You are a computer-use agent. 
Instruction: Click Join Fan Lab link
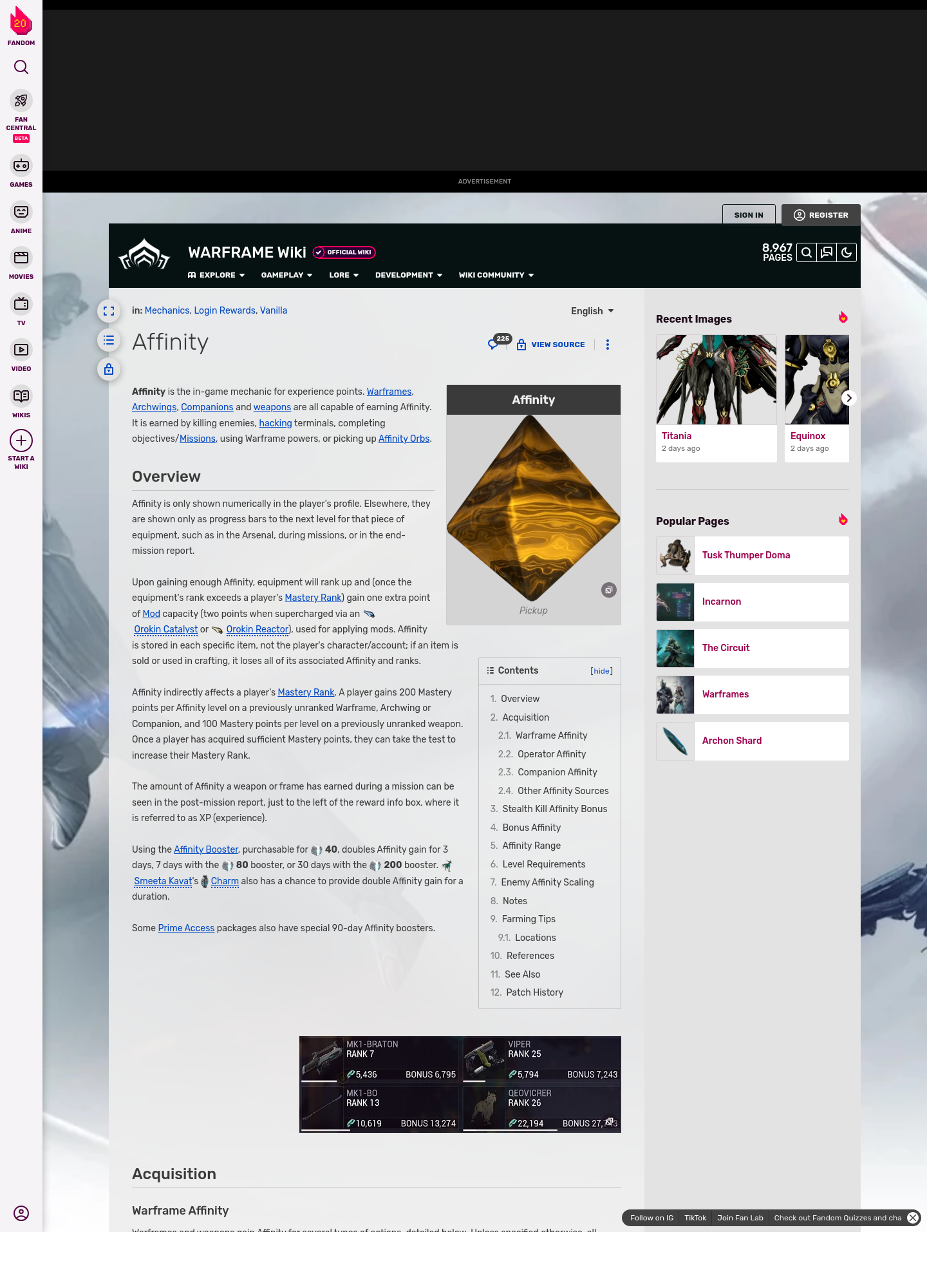pyautogui.click(x=740, y=1218)
